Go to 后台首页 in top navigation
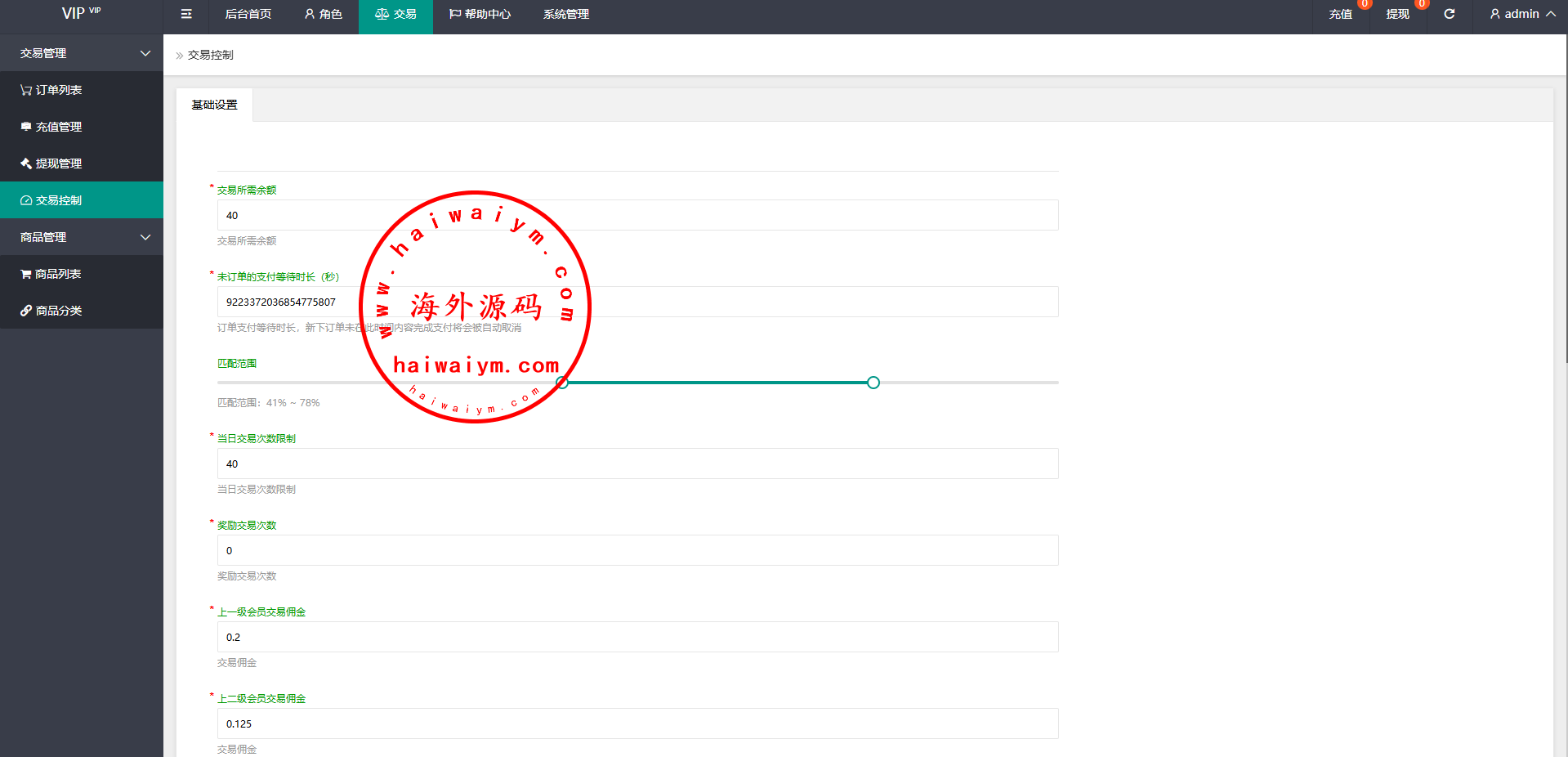This screenshot has width=1568, height=757. coord(248,14)
